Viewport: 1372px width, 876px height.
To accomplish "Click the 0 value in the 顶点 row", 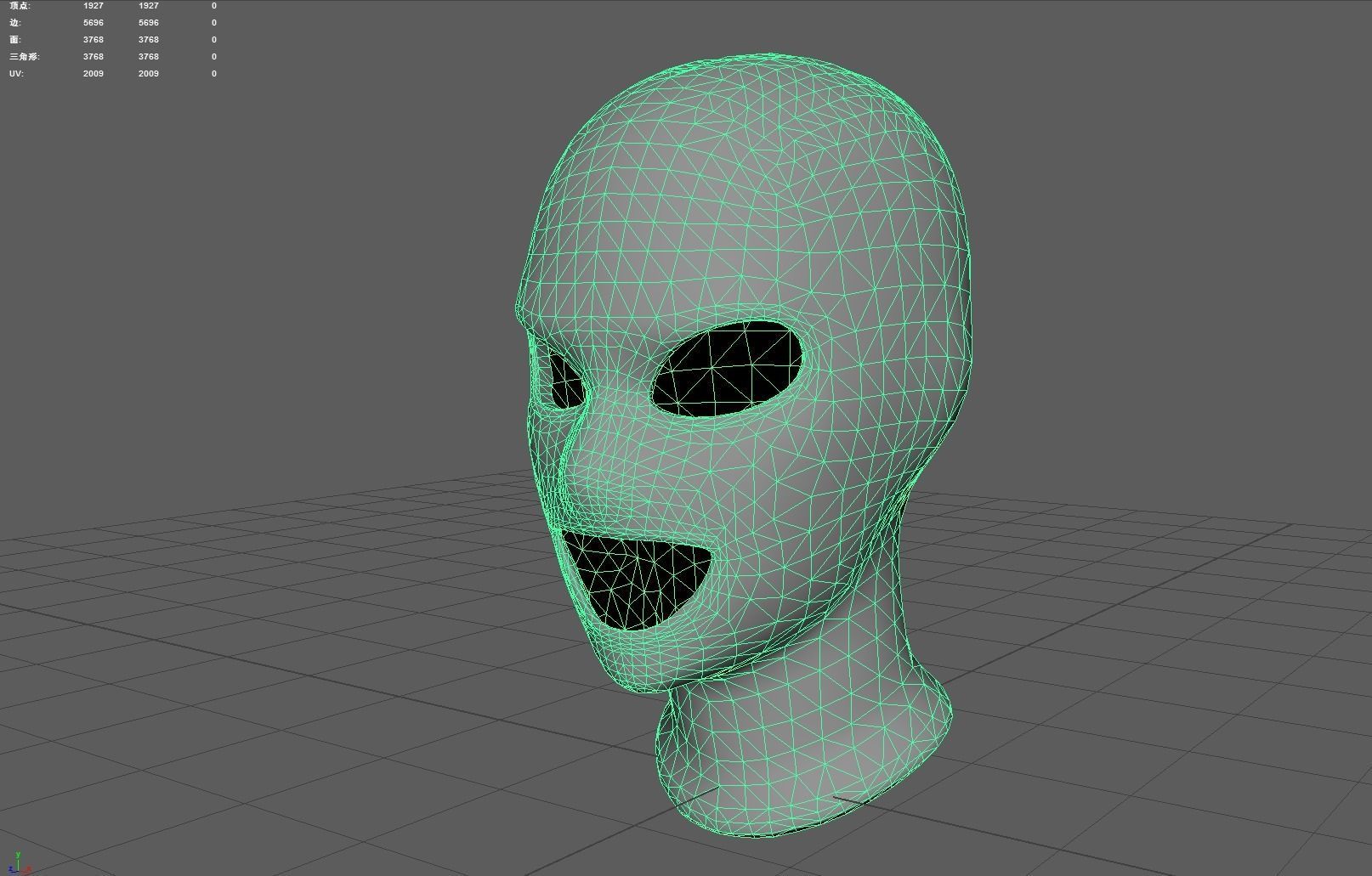I will coord(214,6).
